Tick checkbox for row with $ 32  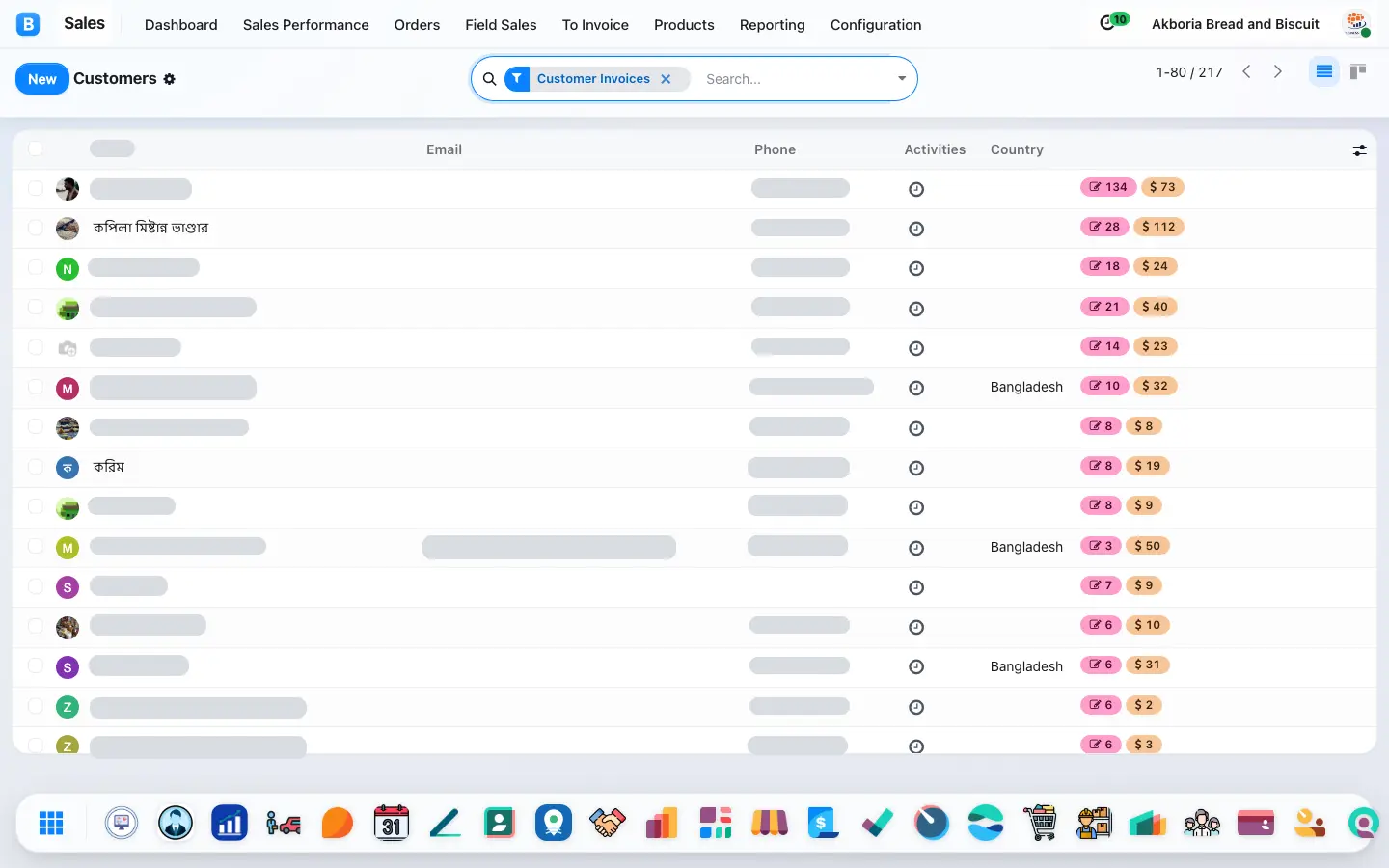tap(36, 387)
